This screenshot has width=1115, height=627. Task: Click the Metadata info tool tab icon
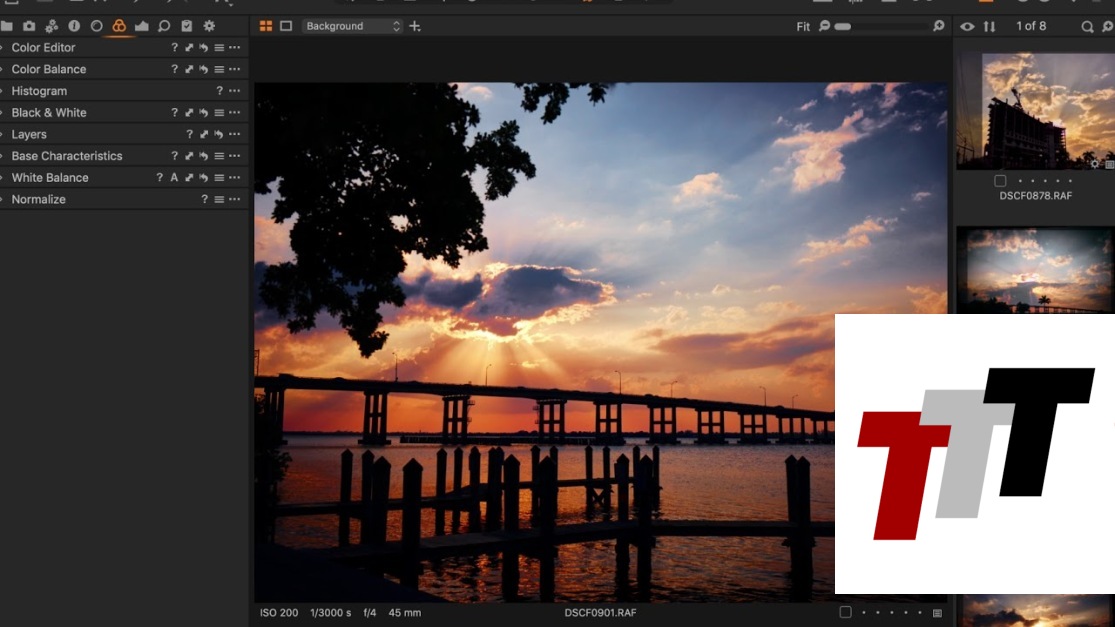coord(74,26)
